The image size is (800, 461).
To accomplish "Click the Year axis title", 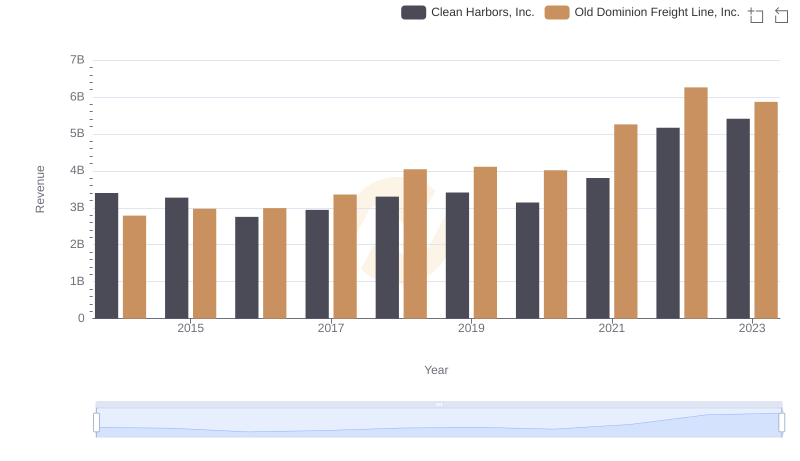I will pos(436,370).
